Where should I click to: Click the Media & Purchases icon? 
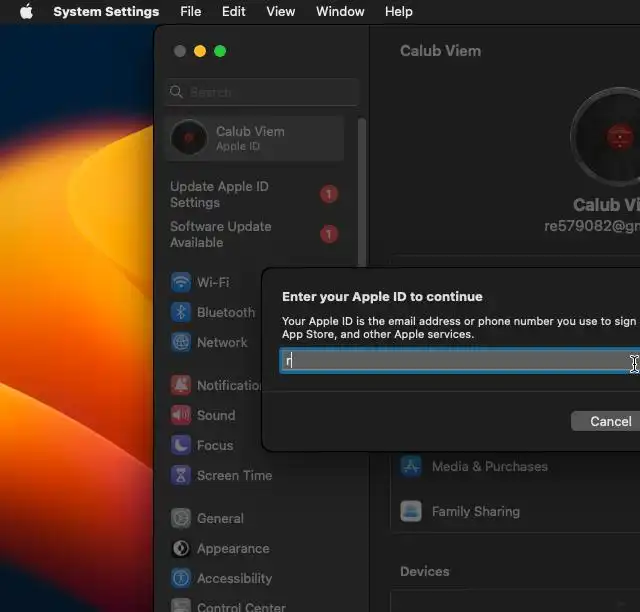coord(411,466)
